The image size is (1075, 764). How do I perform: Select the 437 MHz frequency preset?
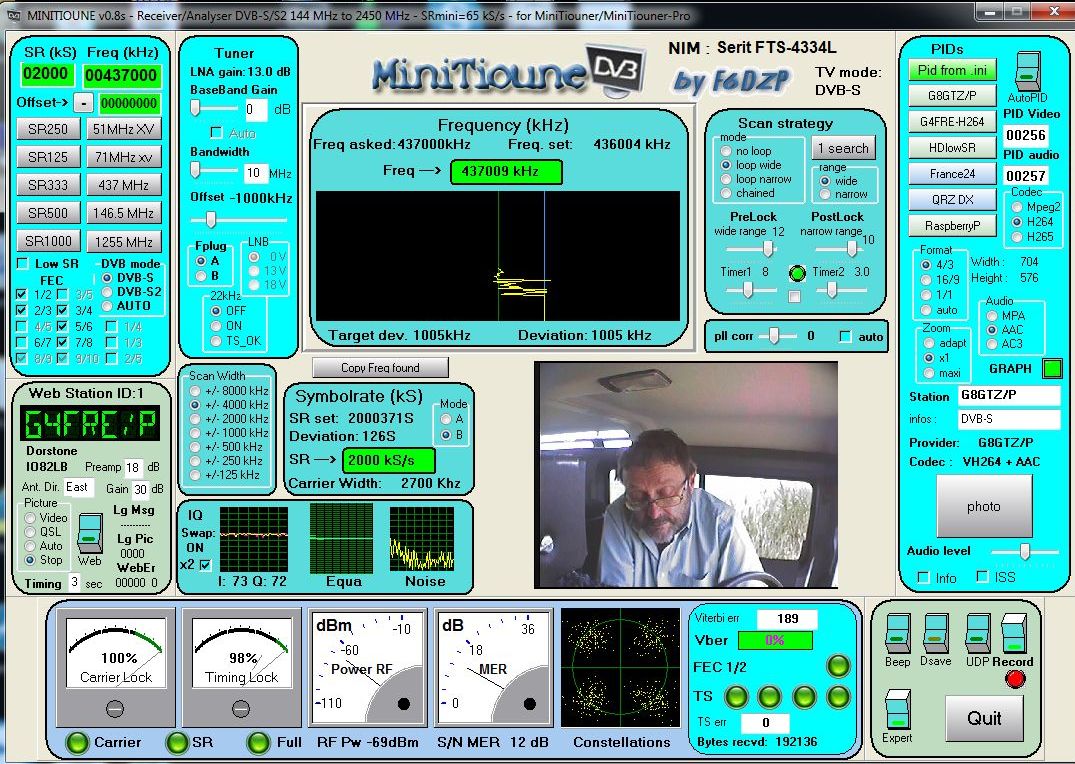pyautogui.click(x=123, y=185)
